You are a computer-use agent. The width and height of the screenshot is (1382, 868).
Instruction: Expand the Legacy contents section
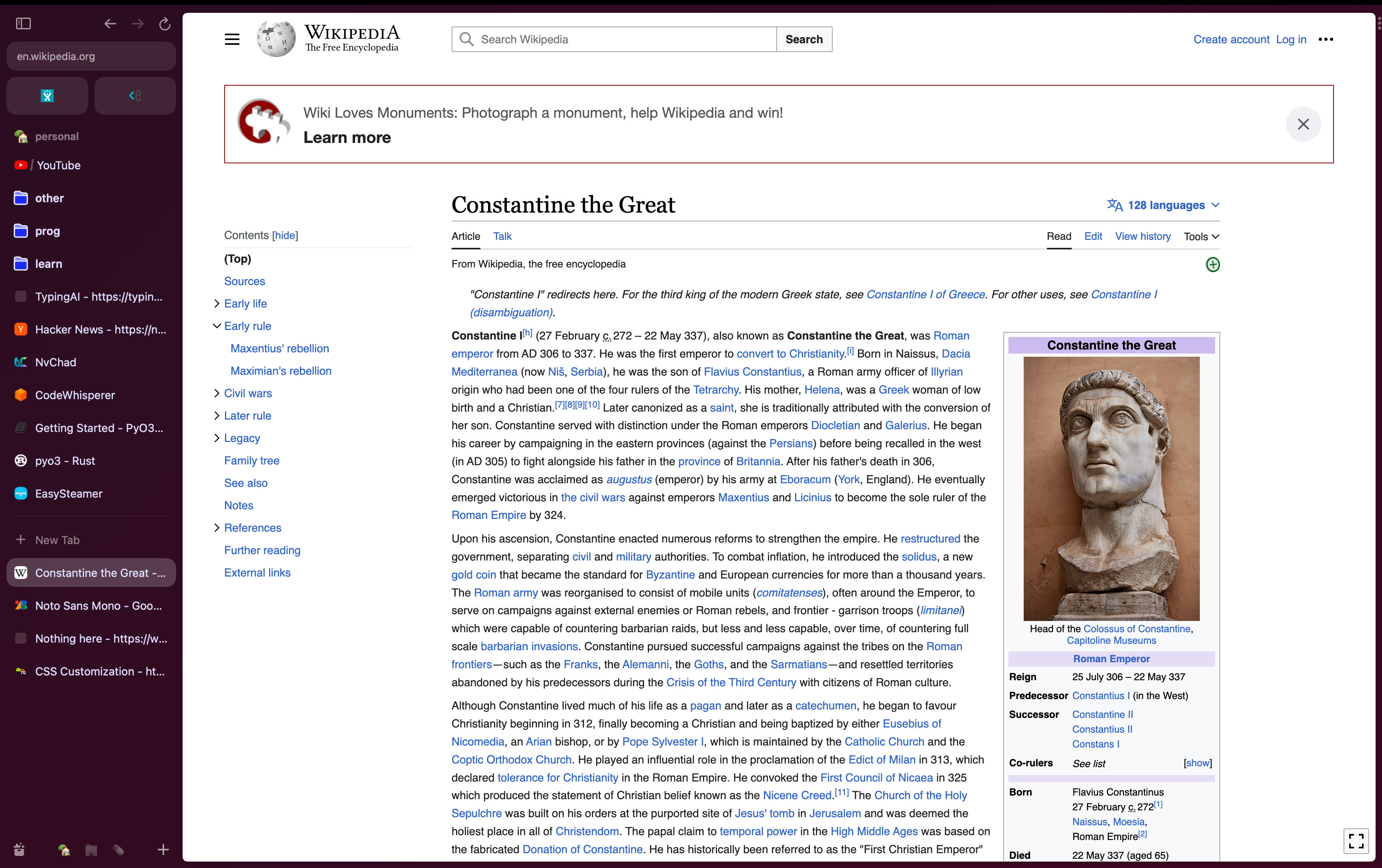[x=216, y=438]
